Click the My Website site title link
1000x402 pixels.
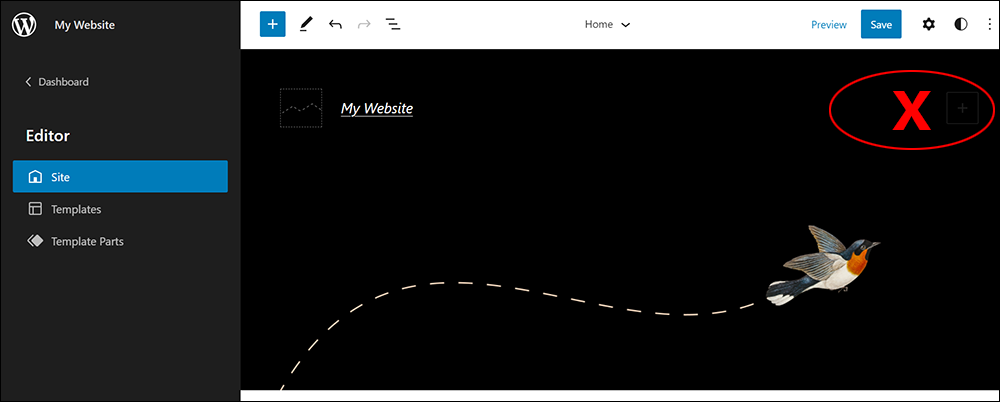pyautogui.click(x=377, y=108)
